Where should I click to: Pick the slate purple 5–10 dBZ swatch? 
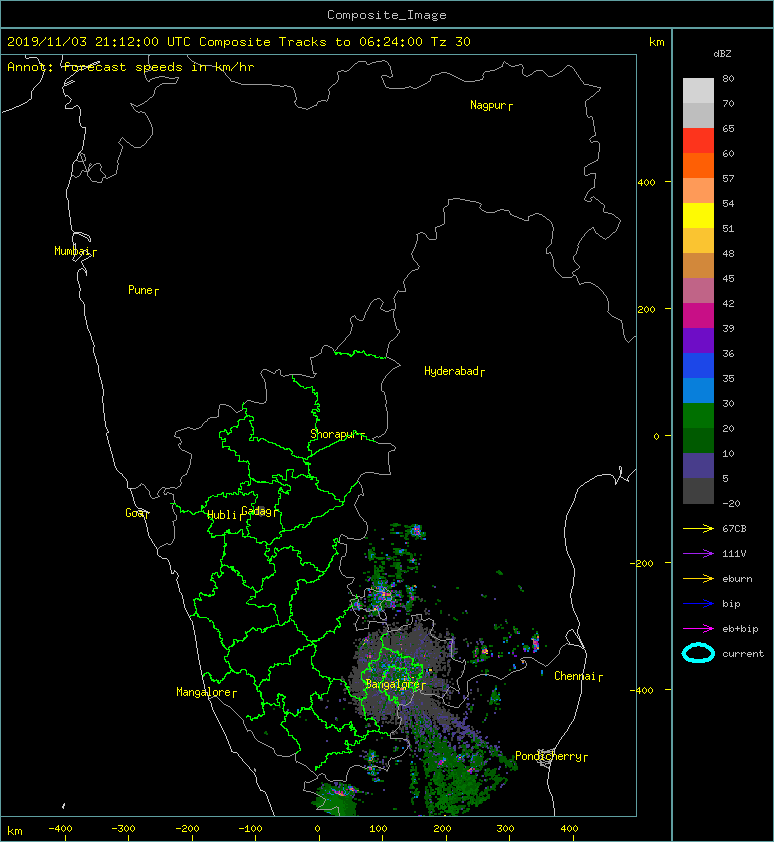tap(698, 466)
